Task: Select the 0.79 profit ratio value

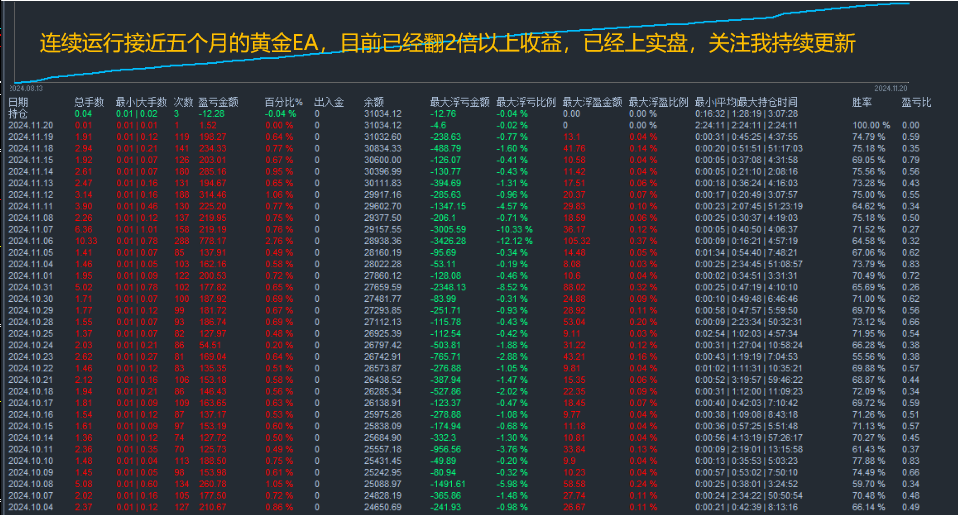Action: tap(911, 160)
